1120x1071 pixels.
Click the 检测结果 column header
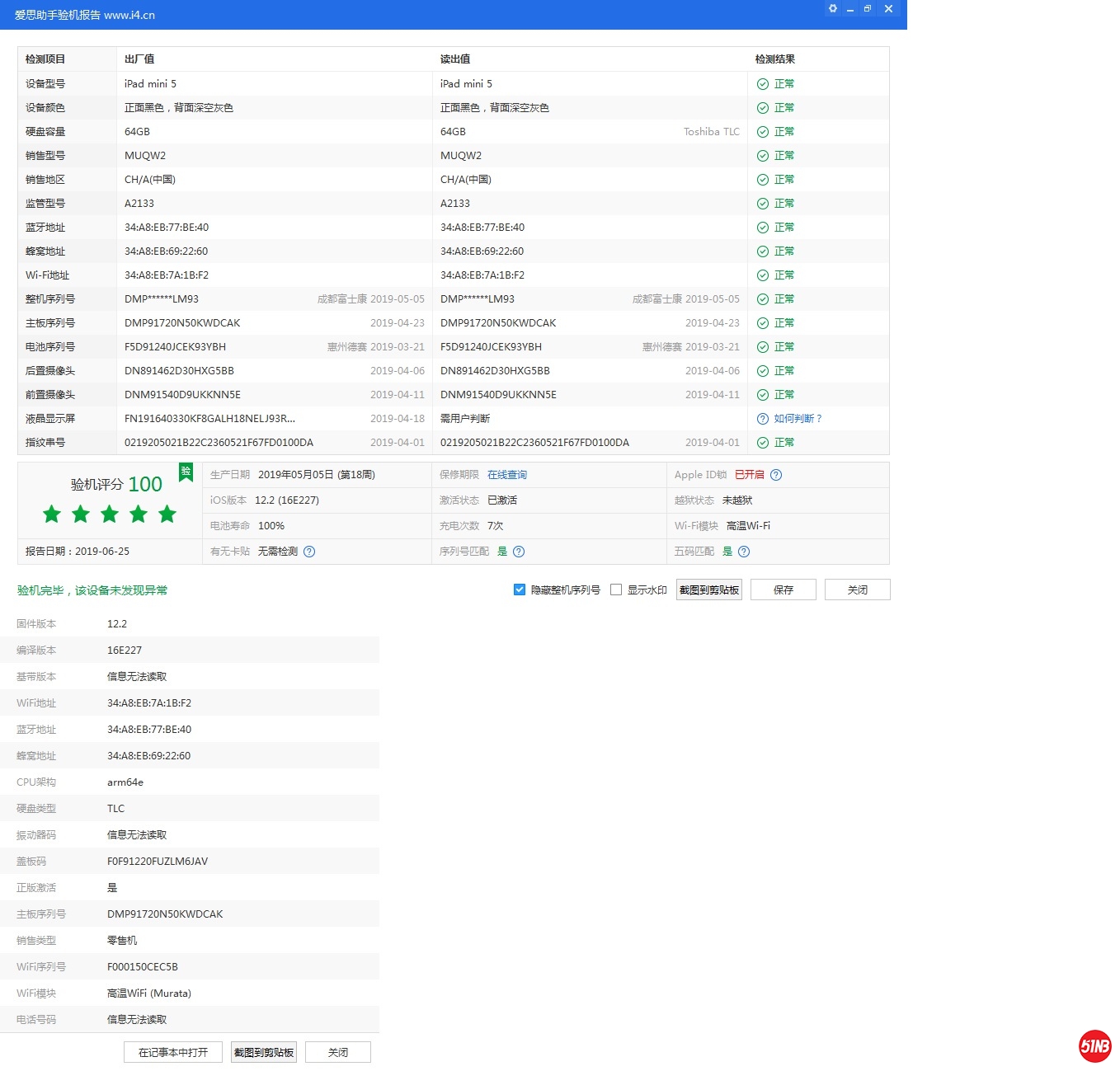pyautogui.click(x=775, y=59)
